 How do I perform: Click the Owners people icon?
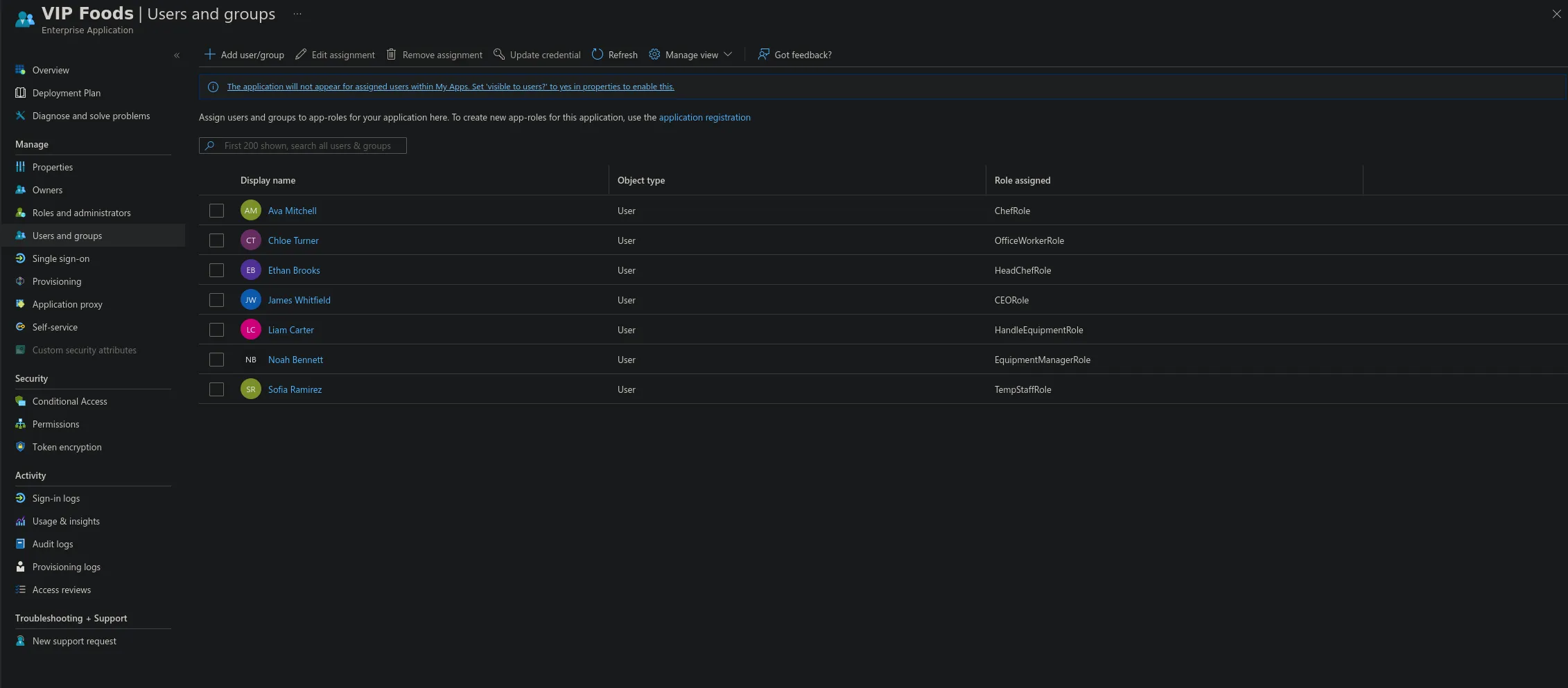click(x=20, y=190)
